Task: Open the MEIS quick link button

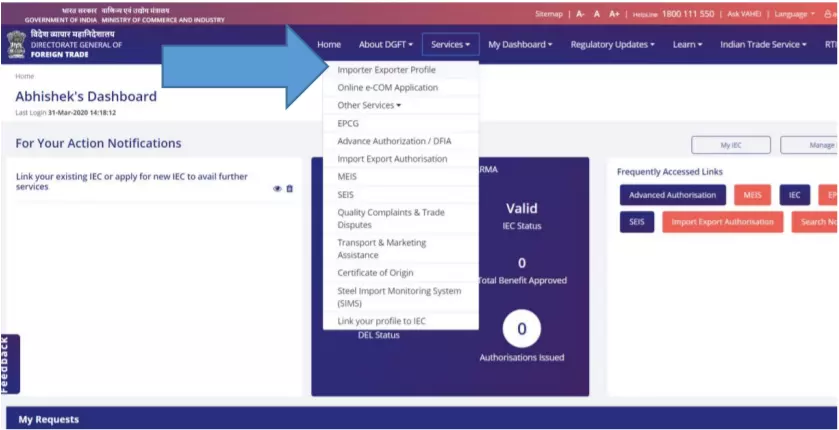Action: coord(752,195)
